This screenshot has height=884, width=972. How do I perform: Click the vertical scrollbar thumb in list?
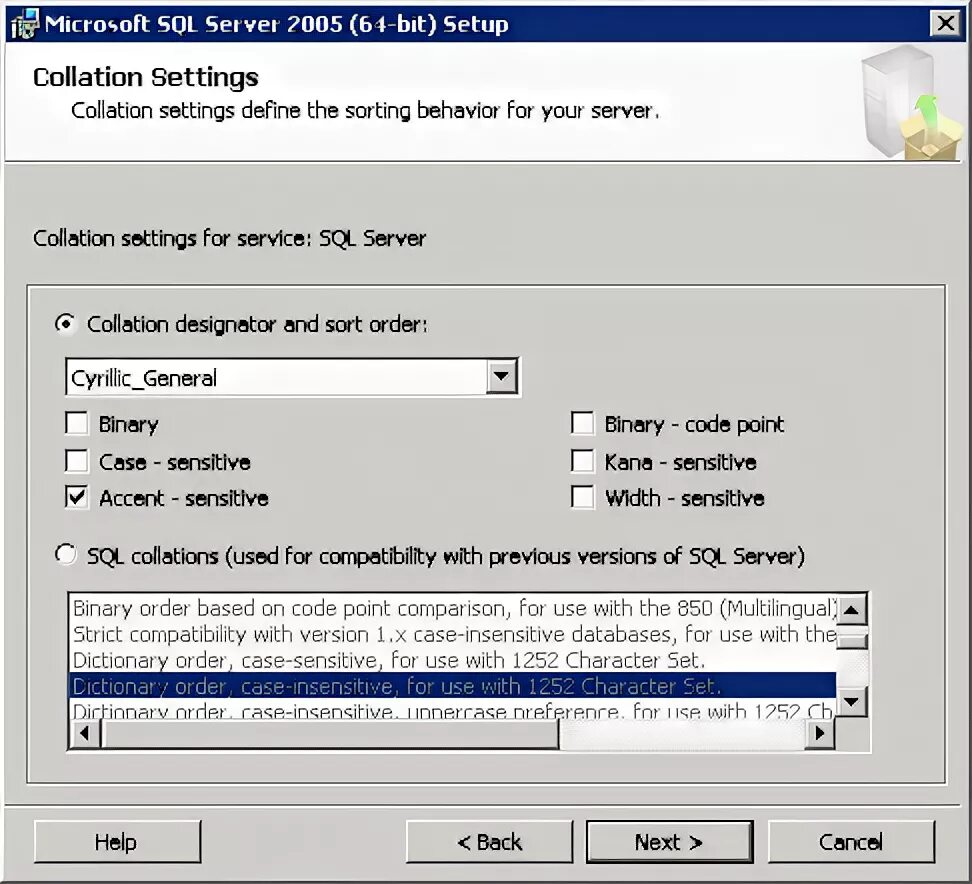click(852, 640)
